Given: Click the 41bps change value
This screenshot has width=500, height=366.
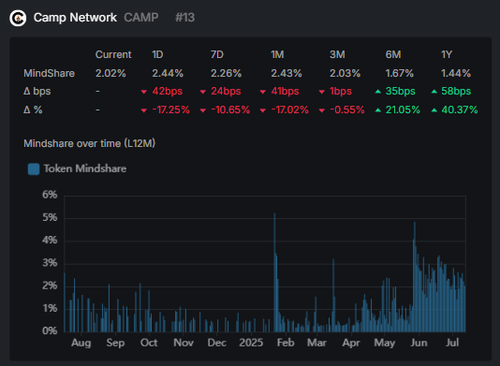Looking at the screenshot, I should coord(285,91).
